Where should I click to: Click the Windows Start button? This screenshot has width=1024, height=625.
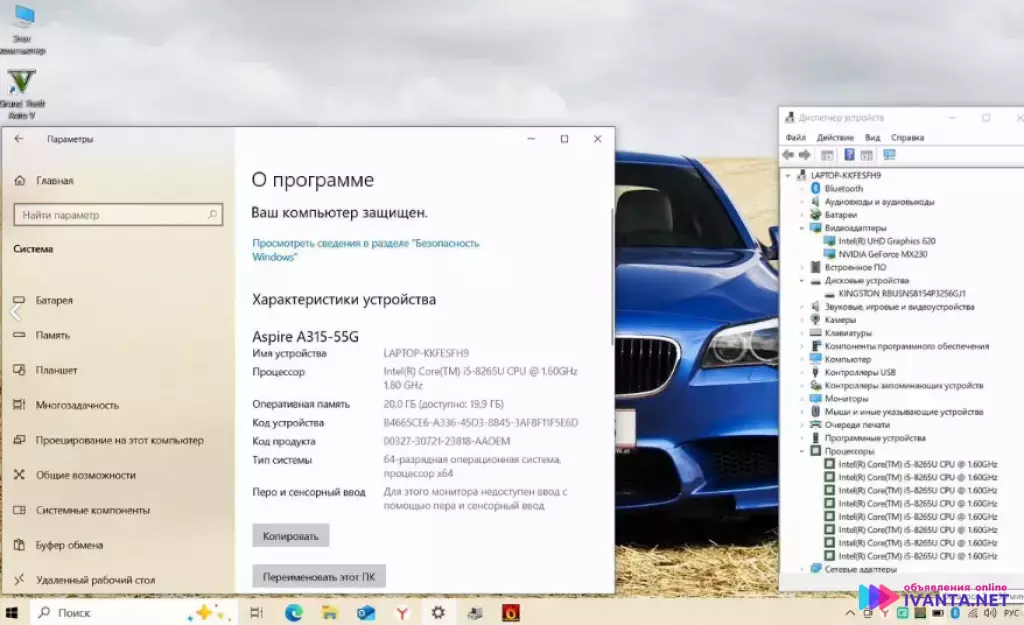[x=13, y=612]
